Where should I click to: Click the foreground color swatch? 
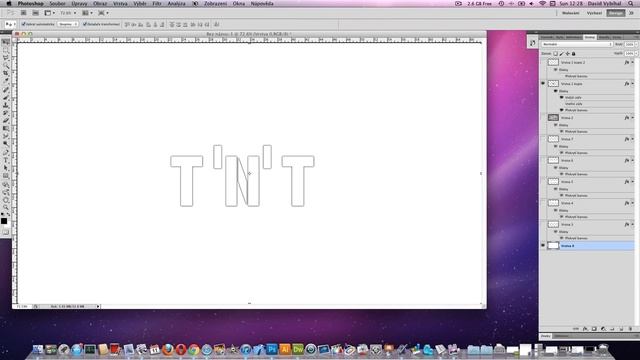[x=4, y=221]
